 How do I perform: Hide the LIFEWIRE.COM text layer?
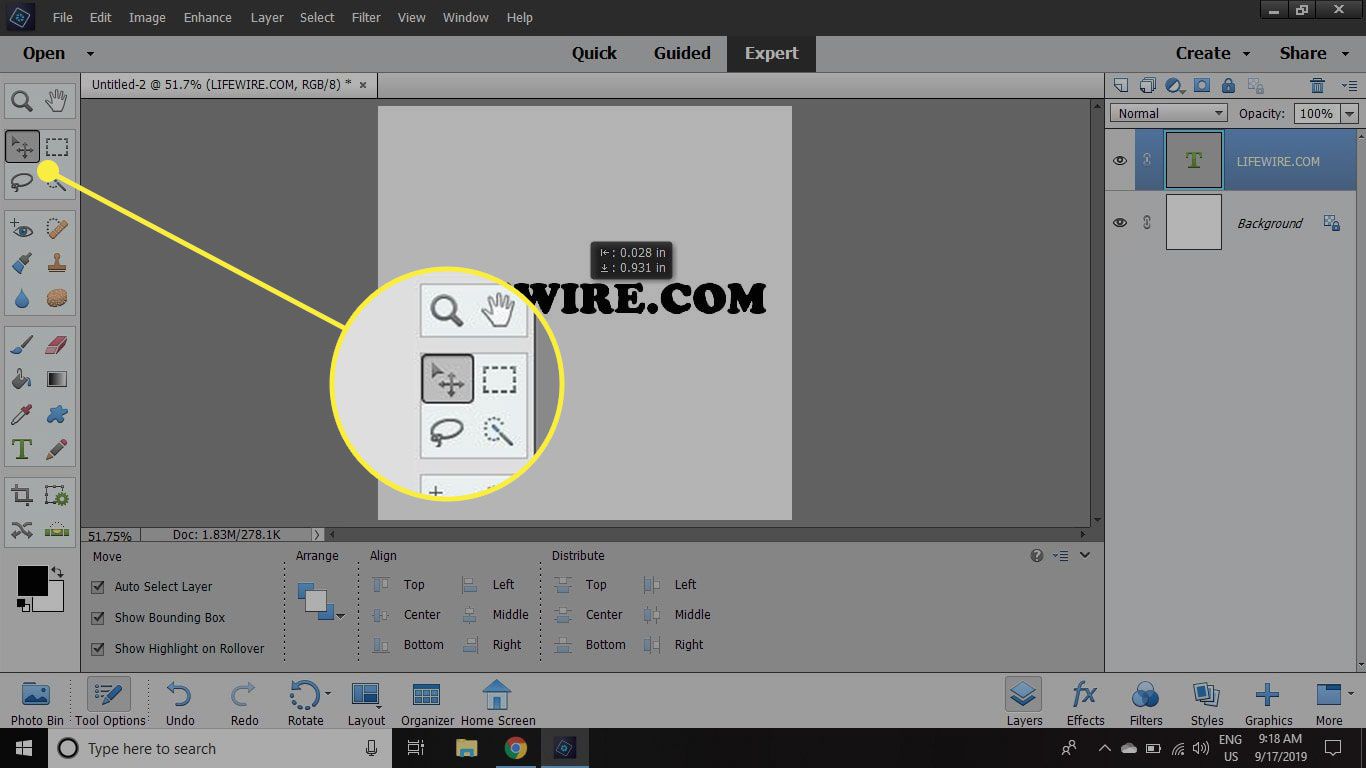1120,161
